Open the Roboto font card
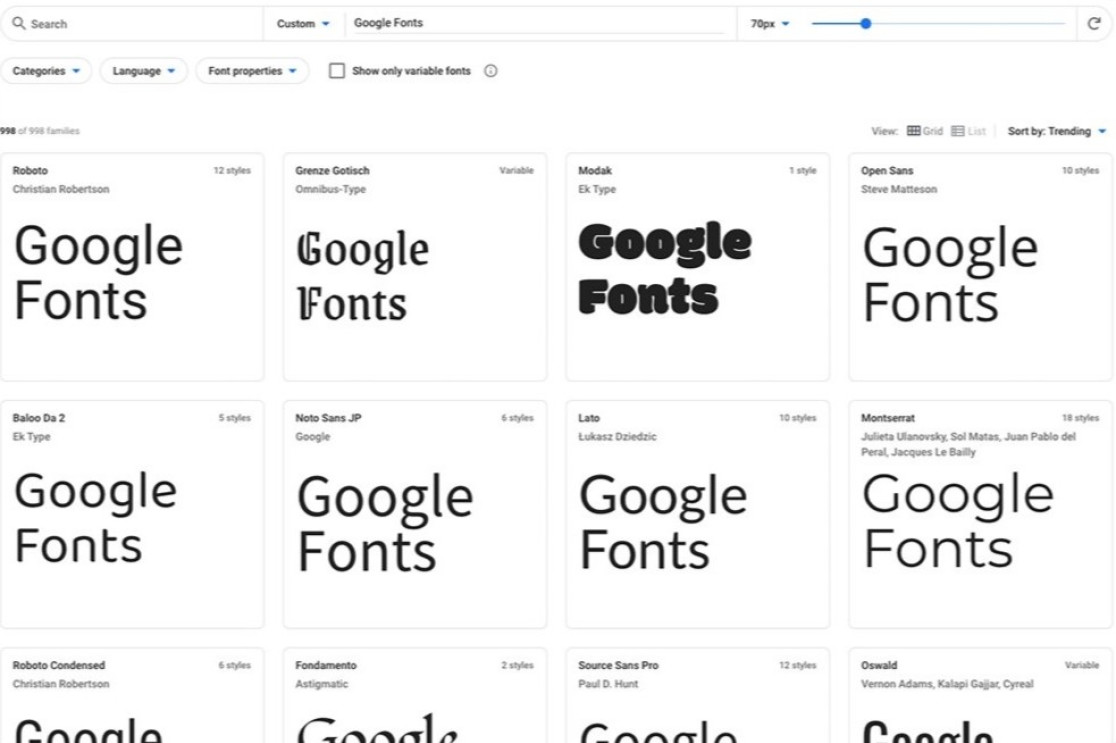The width and height of the screenshot is (1116, 743). (x=132, y=267)
